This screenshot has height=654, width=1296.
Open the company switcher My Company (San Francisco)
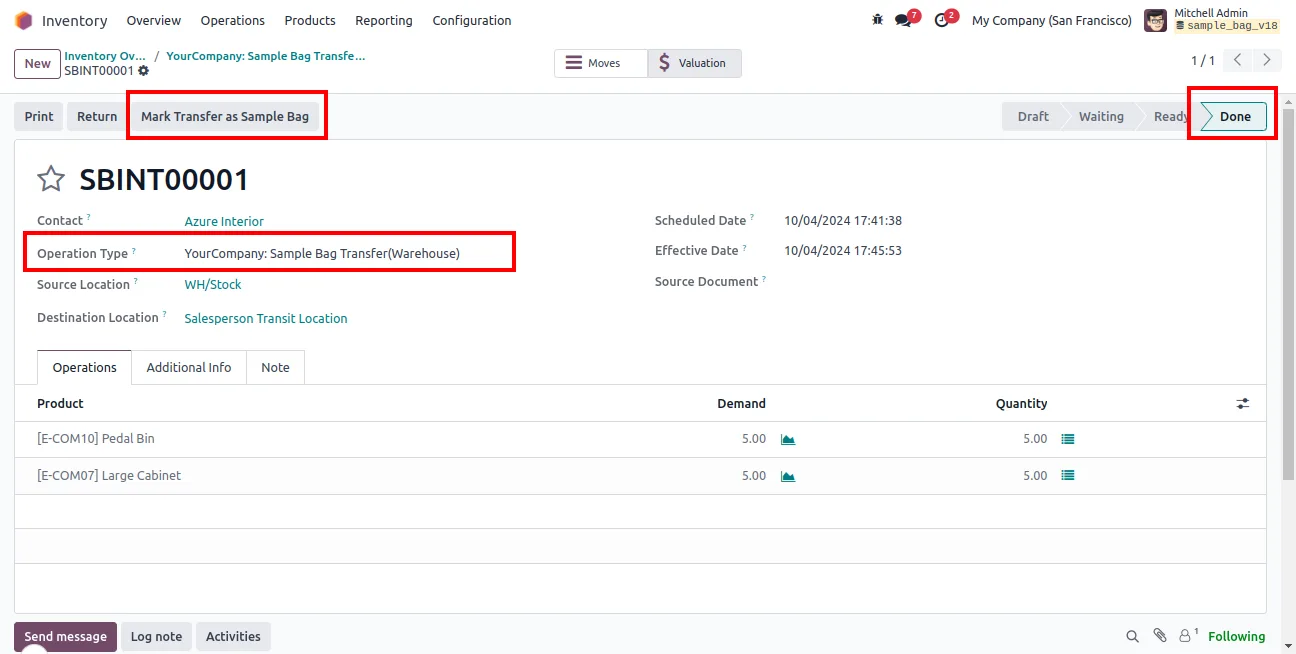[1052, 20]
